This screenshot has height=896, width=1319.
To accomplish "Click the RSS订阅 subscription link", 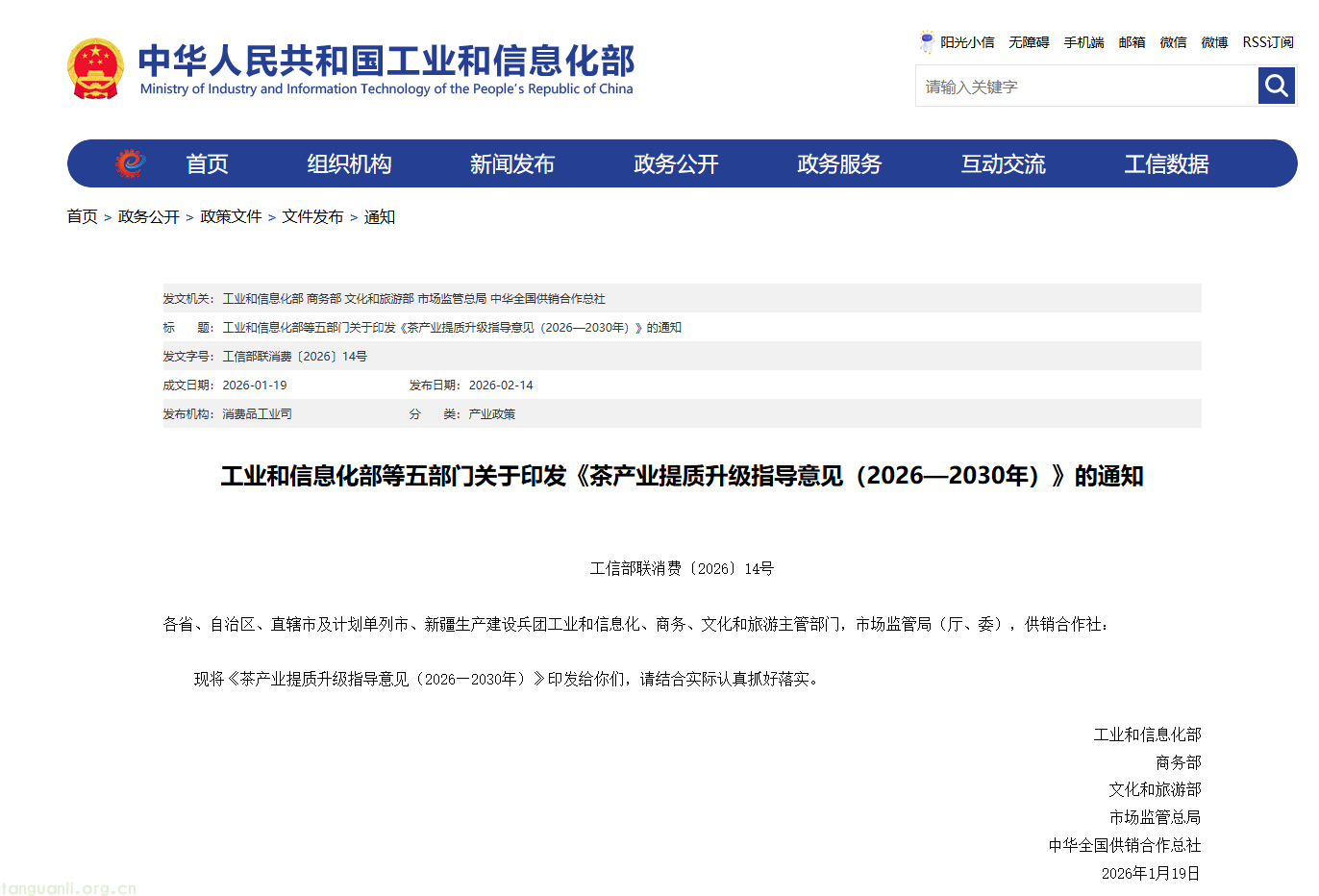I will pos(1267,42).
